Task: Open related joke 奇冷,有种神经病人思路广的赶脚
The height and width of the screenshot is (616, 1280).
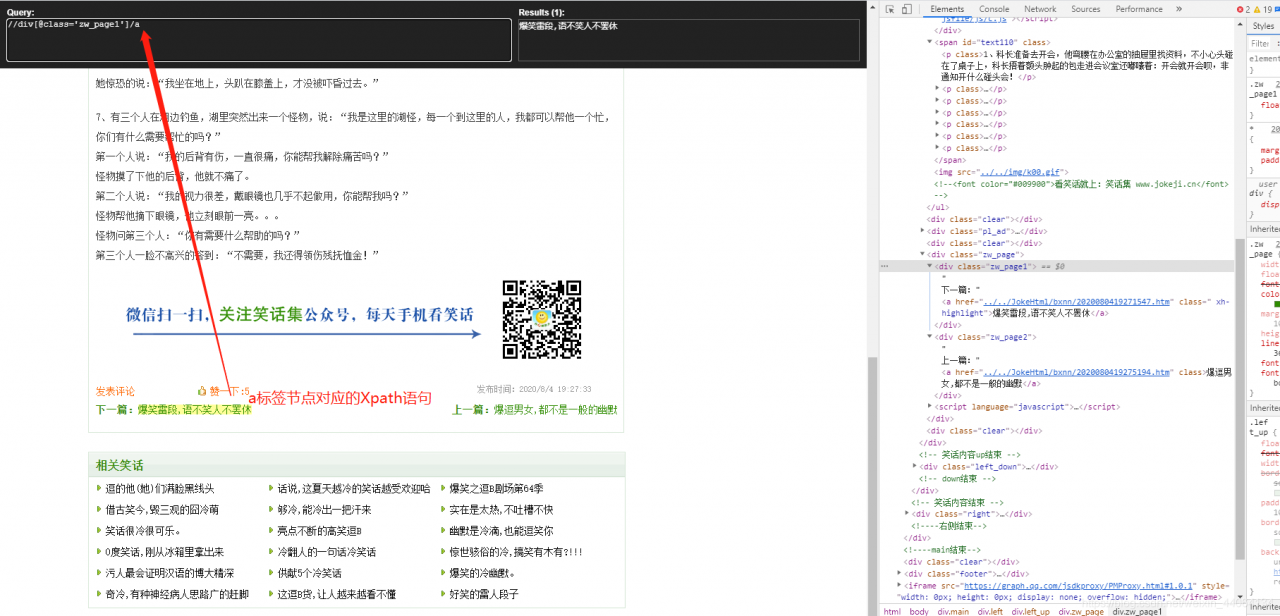Action: pos(177,594)
